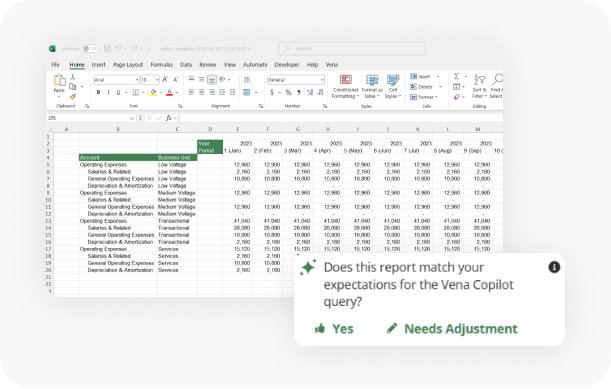Open the Data ribbon tab
The height and width of the screenshot is (389, 611).
pos(186,65)
